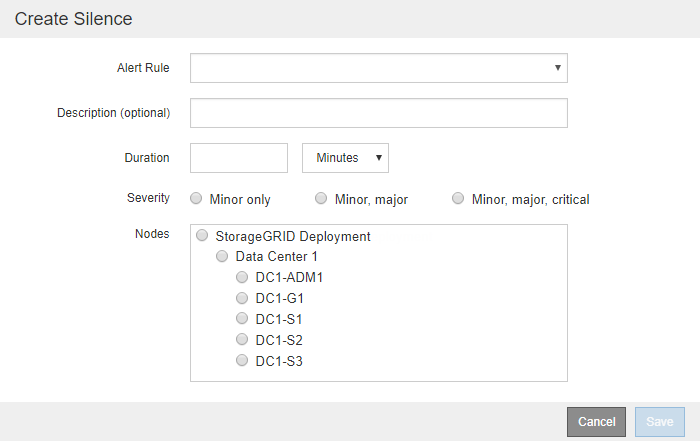Screen dimensions: 700x441
Task: Select the StorageGRID Deployment node radio
Action: coord(202,237)
